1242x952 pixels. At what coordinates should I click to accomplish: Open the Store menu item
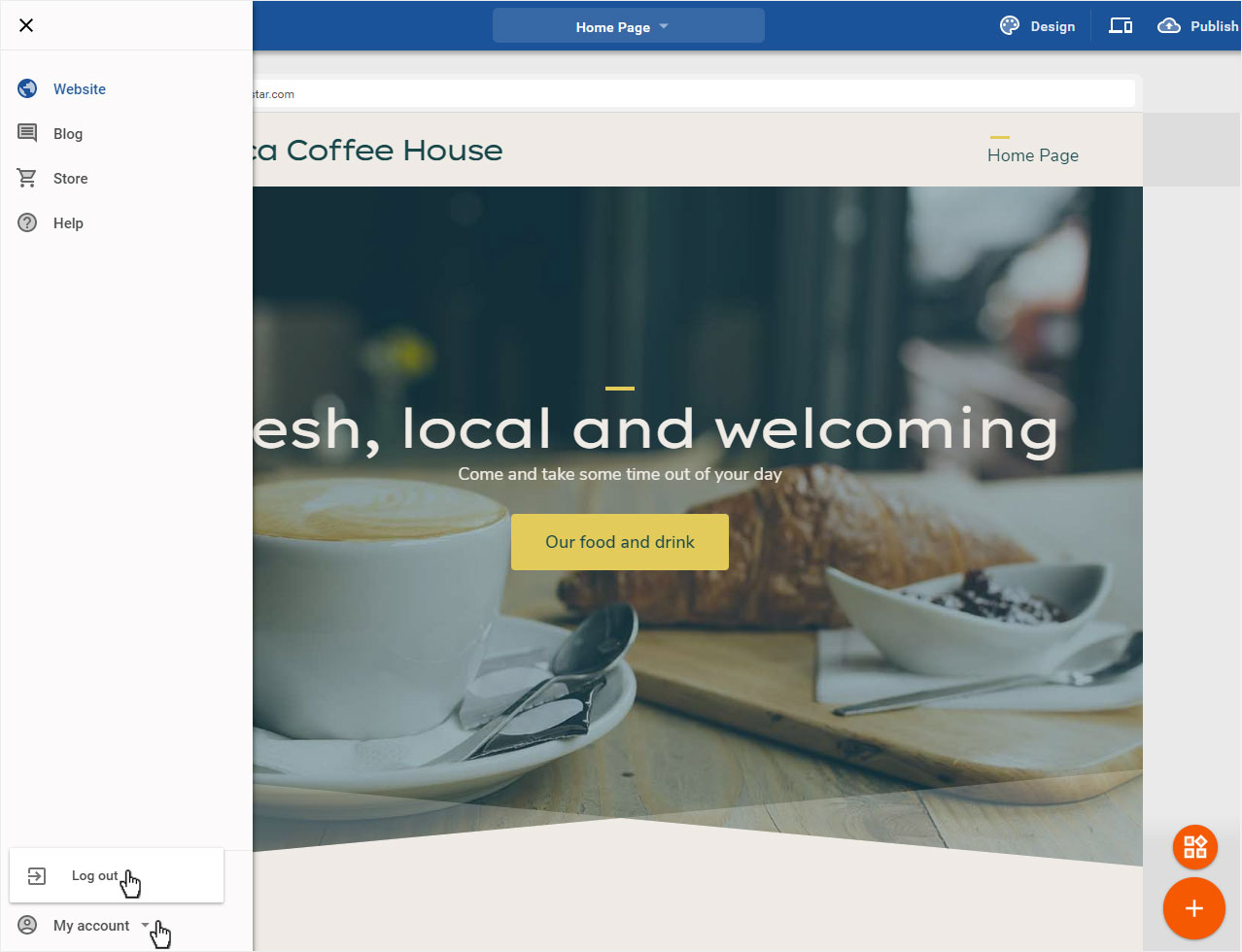(70, 179)
